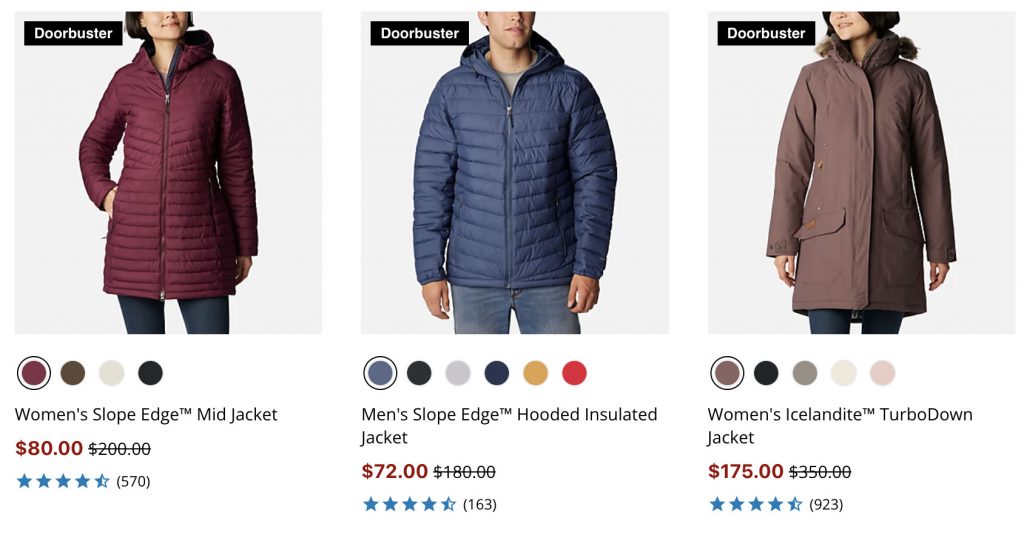Select navy swatch for Men's Slope Edge Hooded Jacket

pyautogui.click(x=497, y=373)
